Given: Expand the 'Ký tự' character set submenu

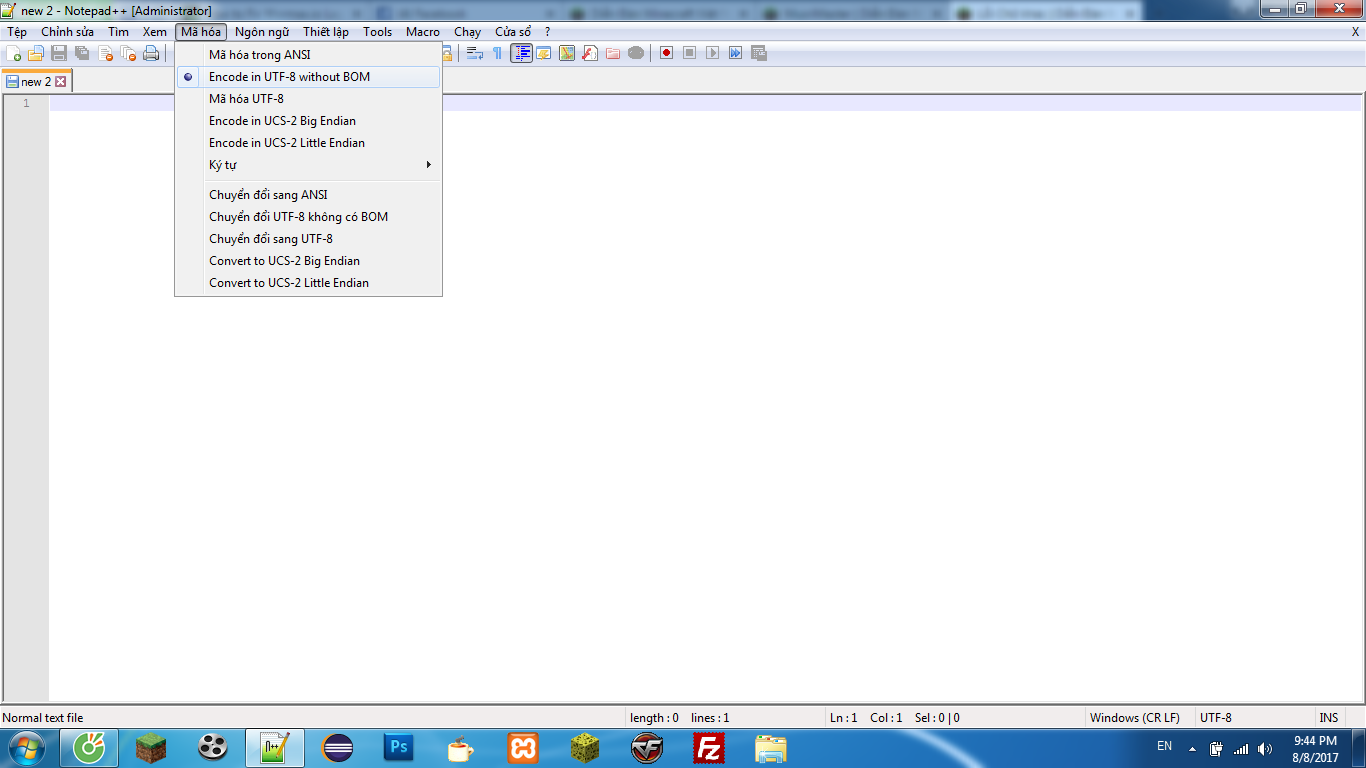Looking at the screenshot, I should point(308,165).
